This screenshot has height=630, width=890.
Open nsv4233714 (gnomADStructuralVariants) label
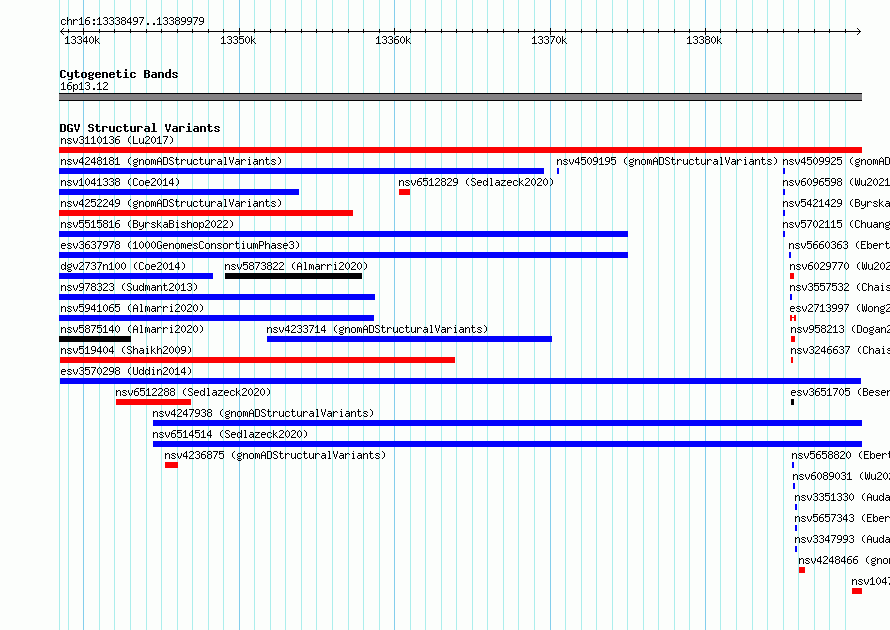click(377, 329)
